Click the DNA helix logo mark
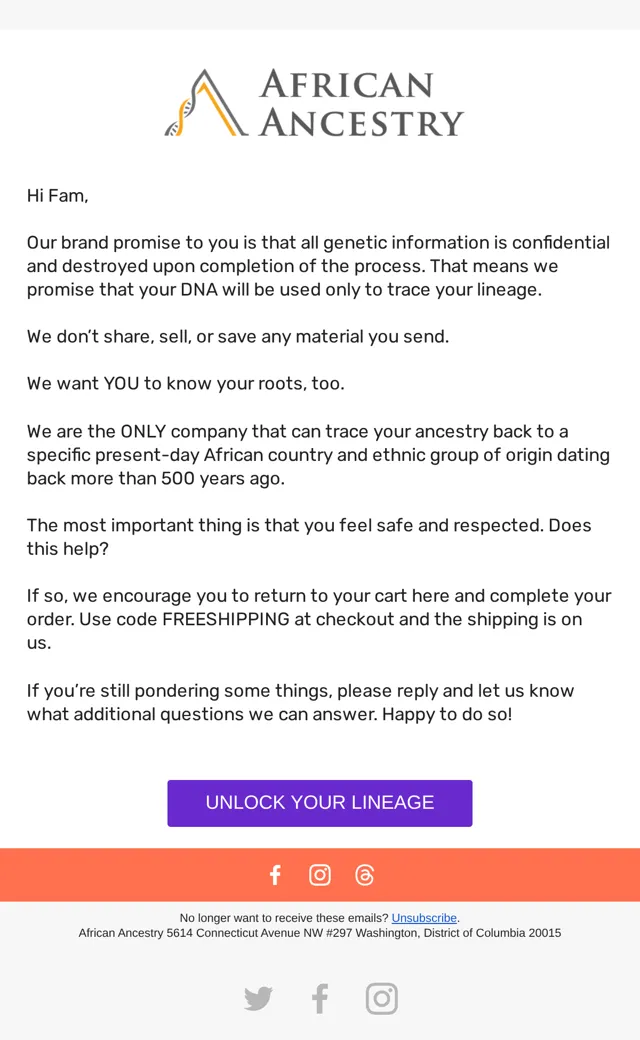Screen dimensions: 640x1040 click(206, 103)
